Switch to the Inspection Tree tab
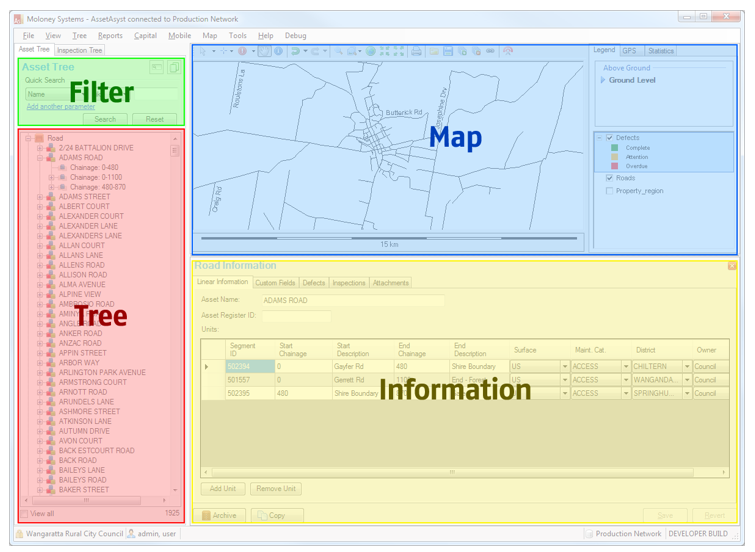The image size is (755, 552). pos(79,50)
